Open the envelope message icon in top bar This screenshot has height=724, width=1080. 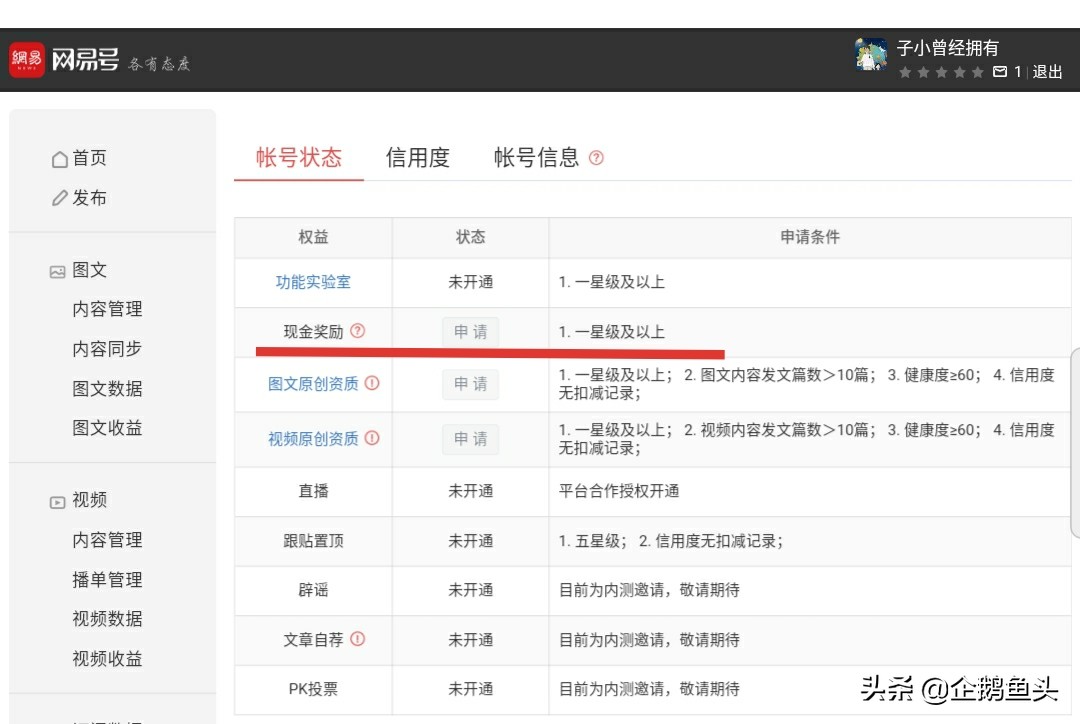tap(999, 72)
